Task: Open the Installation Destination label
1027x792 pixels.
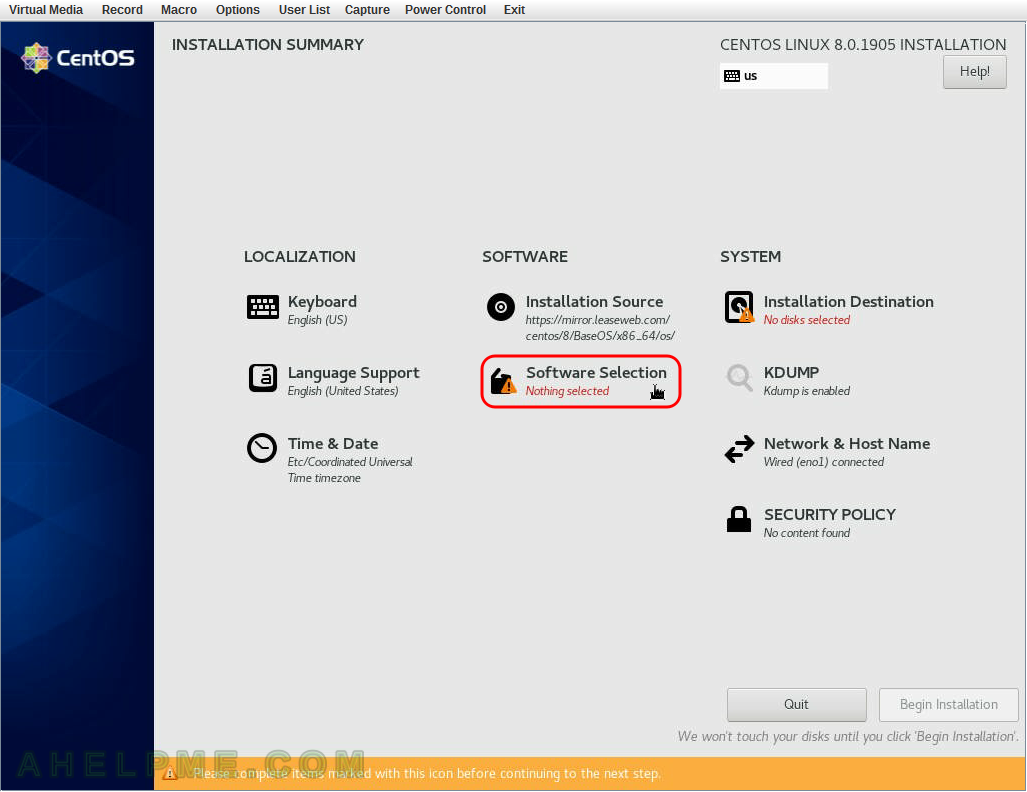Action: (849, 301)
